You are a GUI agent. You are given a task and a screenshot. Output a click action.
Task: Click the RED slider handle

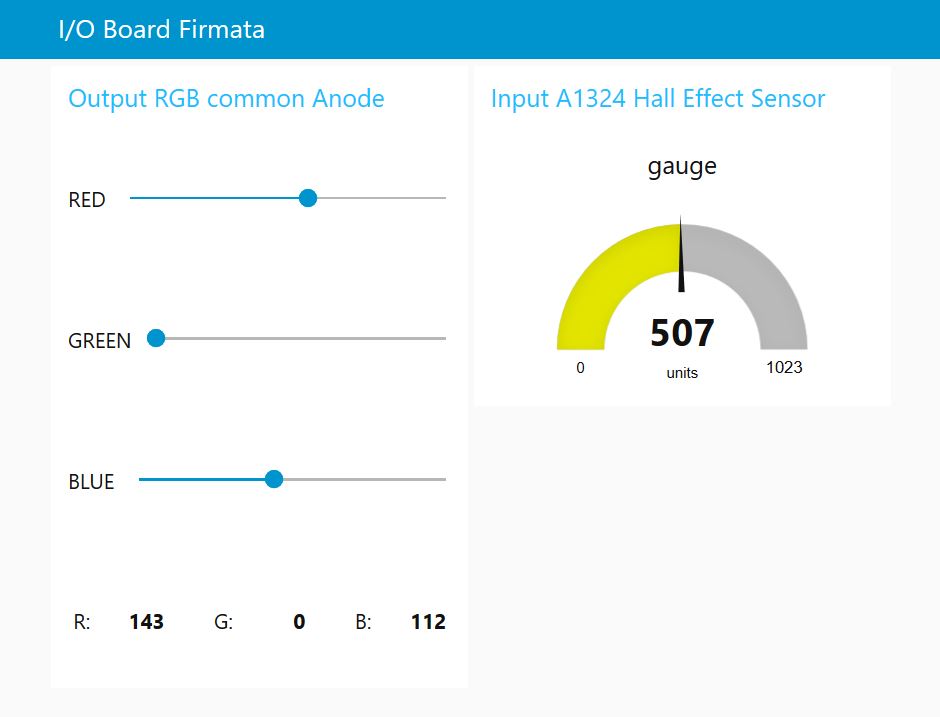coord(308,198)
